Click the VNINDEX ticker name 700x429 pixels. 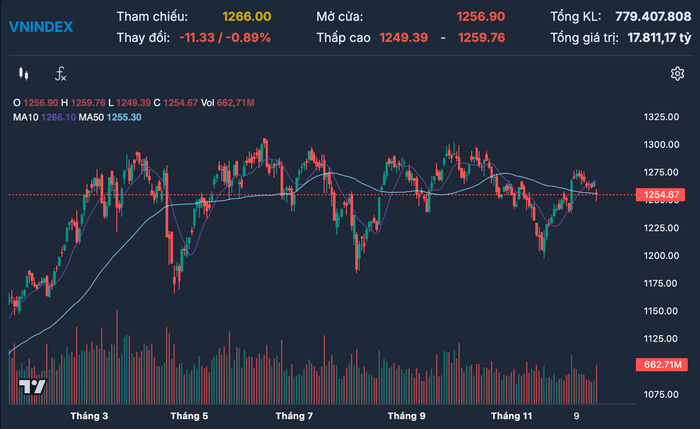click(x=41, y=27)
